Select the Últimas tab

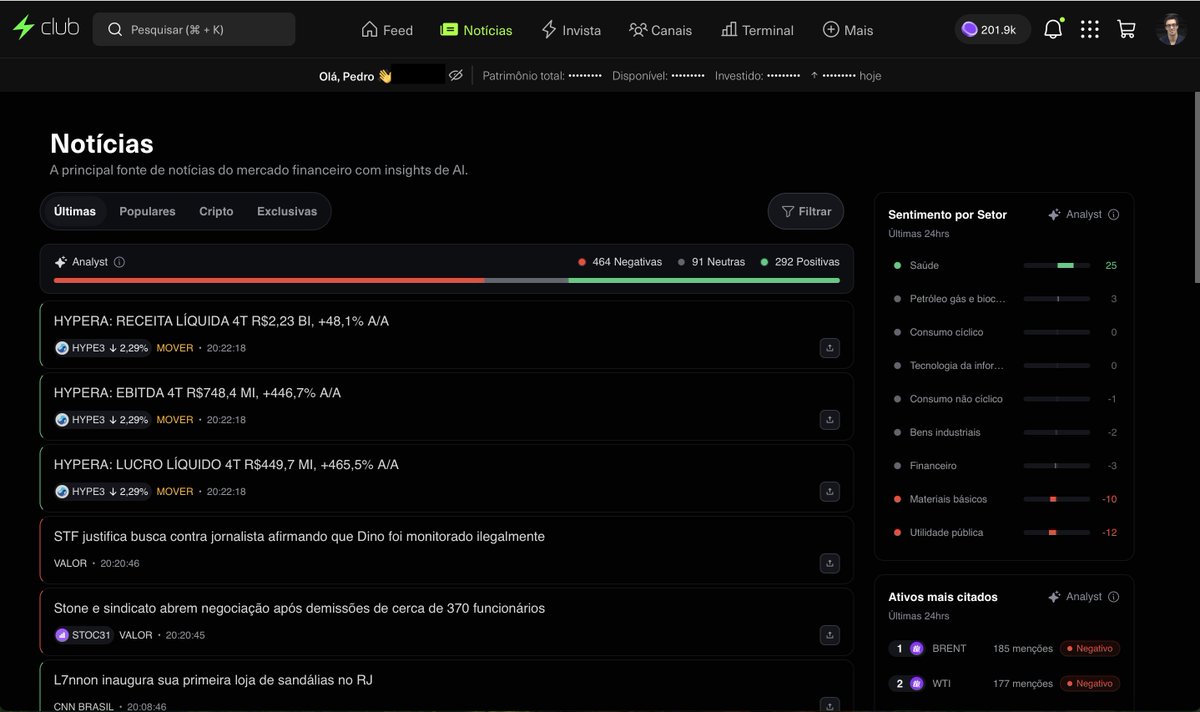click(75, 211)
